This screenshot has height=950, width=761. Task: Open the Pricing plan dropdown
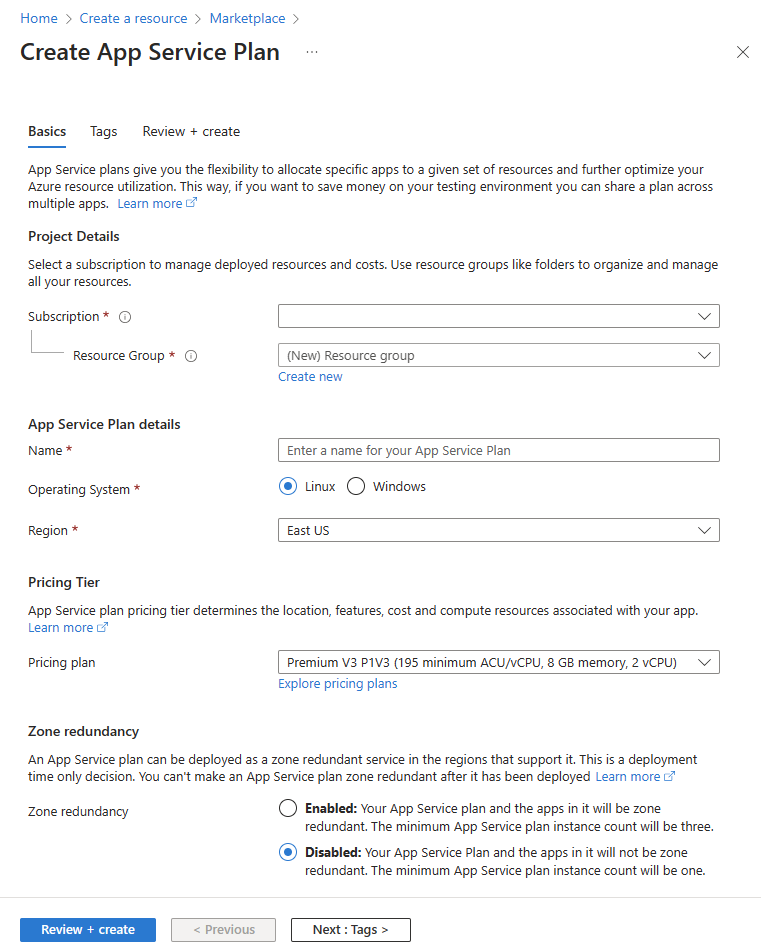point(498,661)
